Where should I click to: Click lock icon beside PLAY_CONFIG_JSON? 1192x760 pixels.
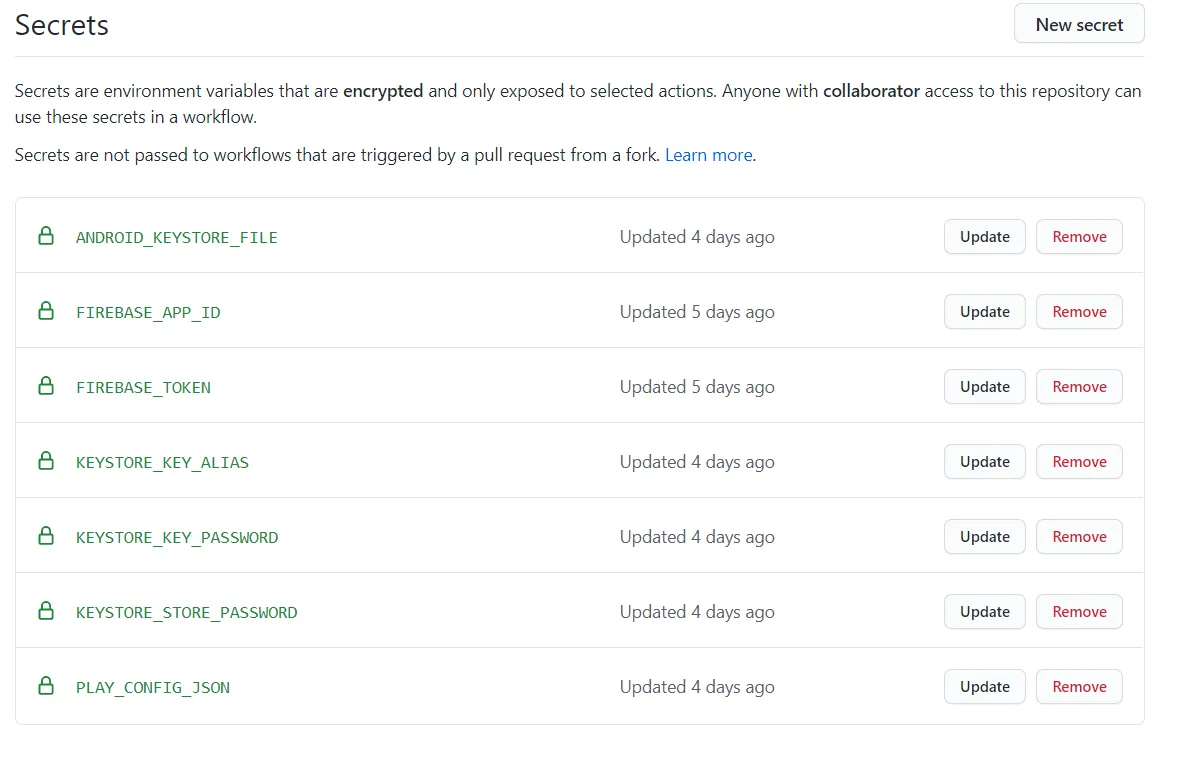pos(45,686)
